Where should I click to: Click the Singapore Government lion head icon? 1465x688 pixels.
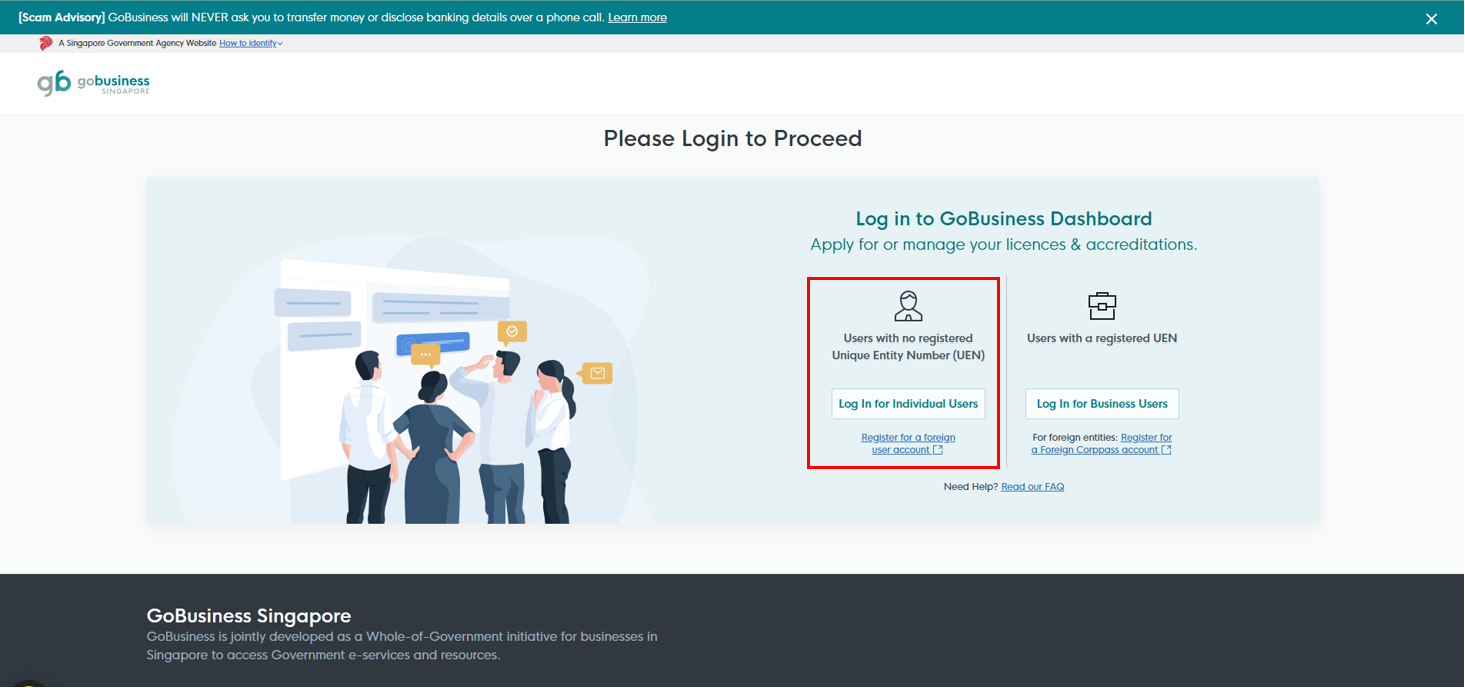[x=46, y=43]
